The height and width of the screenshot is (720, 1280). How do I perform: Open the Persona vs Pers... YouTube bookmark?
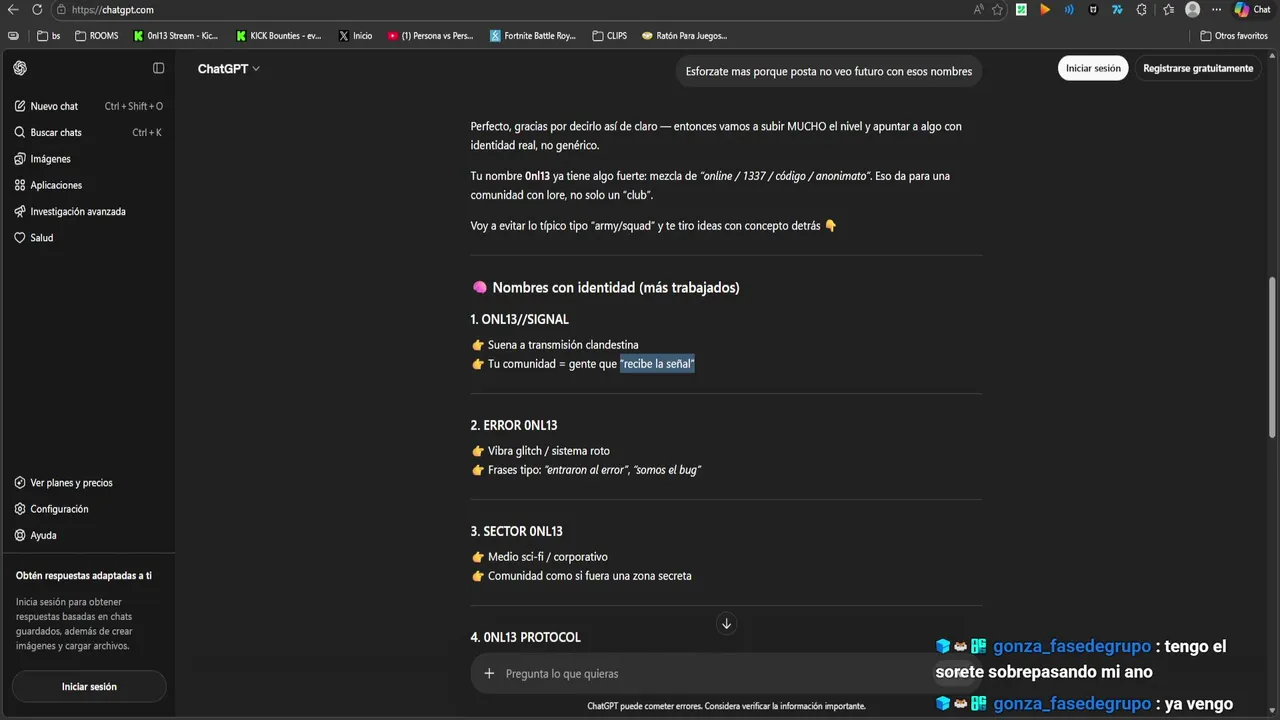click(x=431, y=35)
